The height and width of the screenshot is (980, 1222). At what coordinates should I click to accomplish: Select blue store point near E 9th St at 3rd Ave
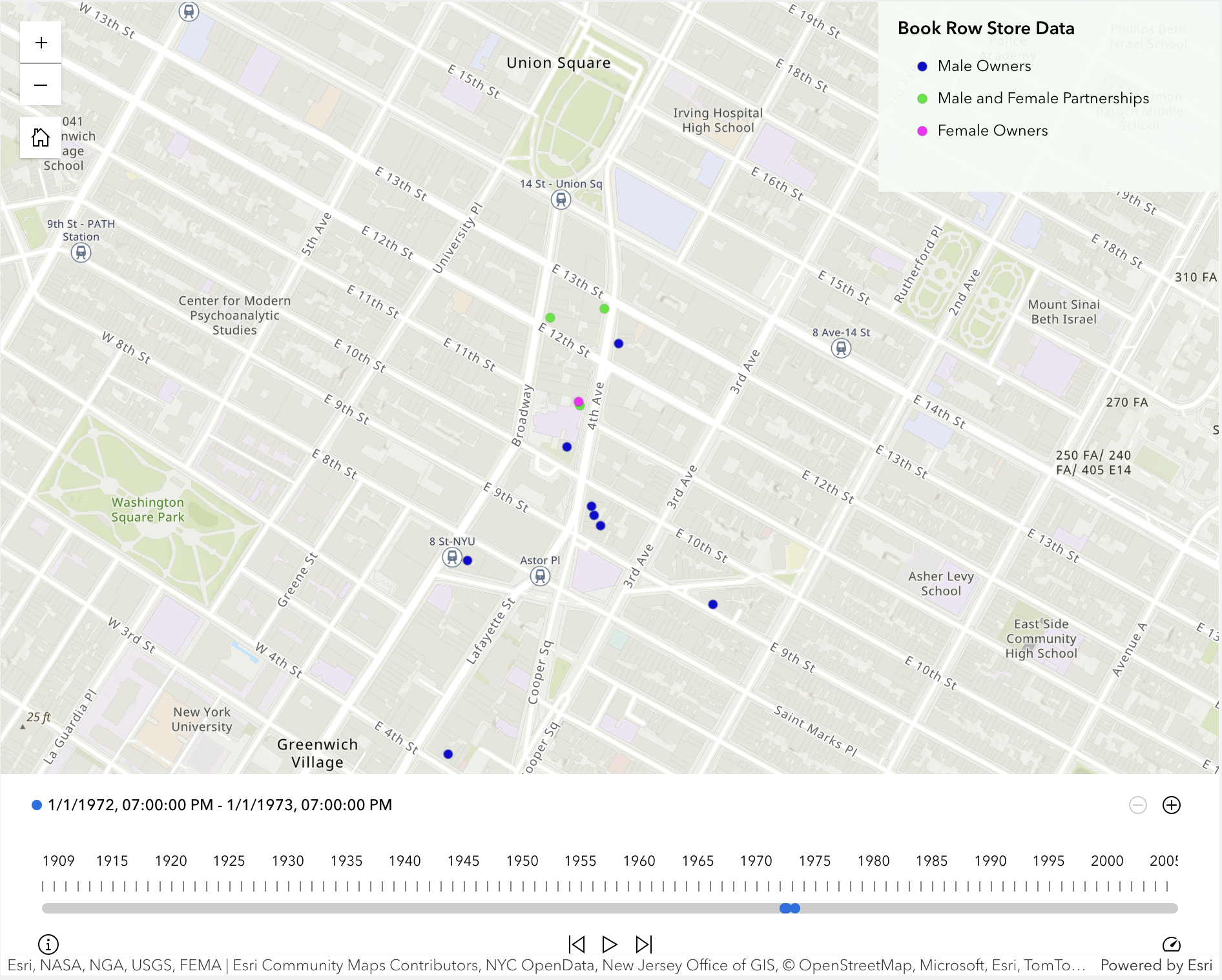[x=713, y=604]
